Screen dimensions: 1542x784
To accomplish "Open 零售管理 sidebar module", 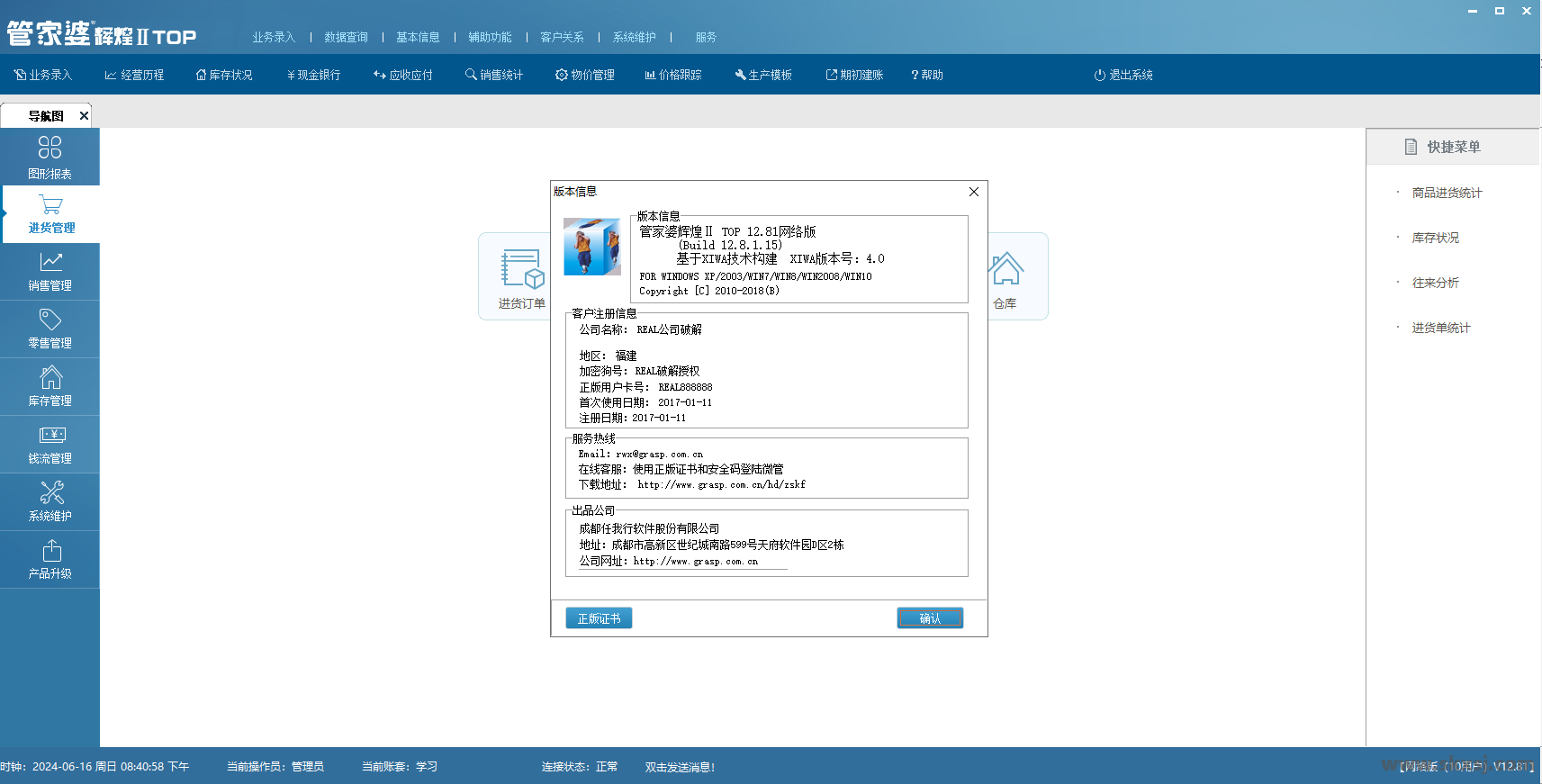I will 50,329.
